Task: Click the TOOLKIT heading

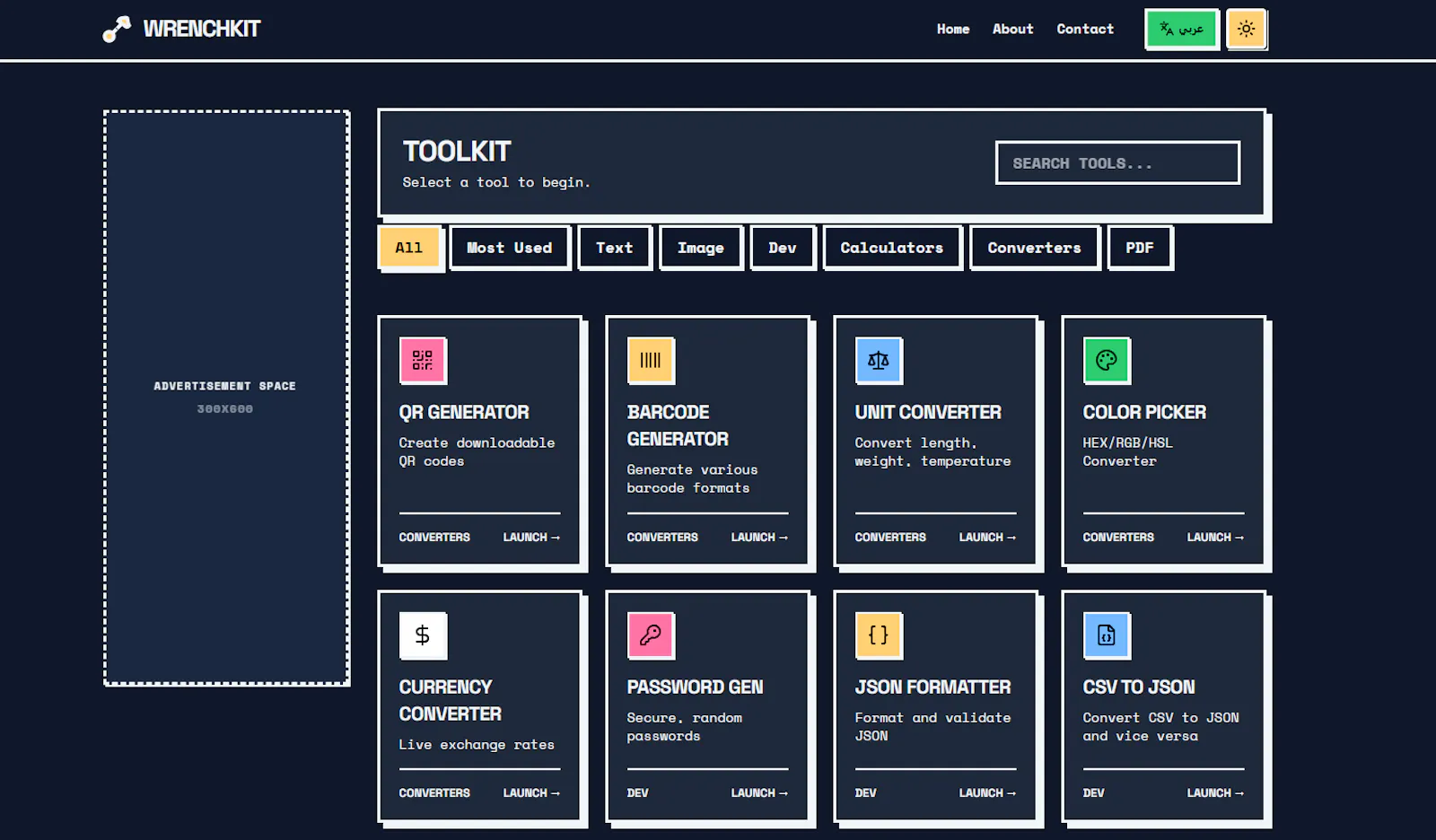Action: coord(457,151)
